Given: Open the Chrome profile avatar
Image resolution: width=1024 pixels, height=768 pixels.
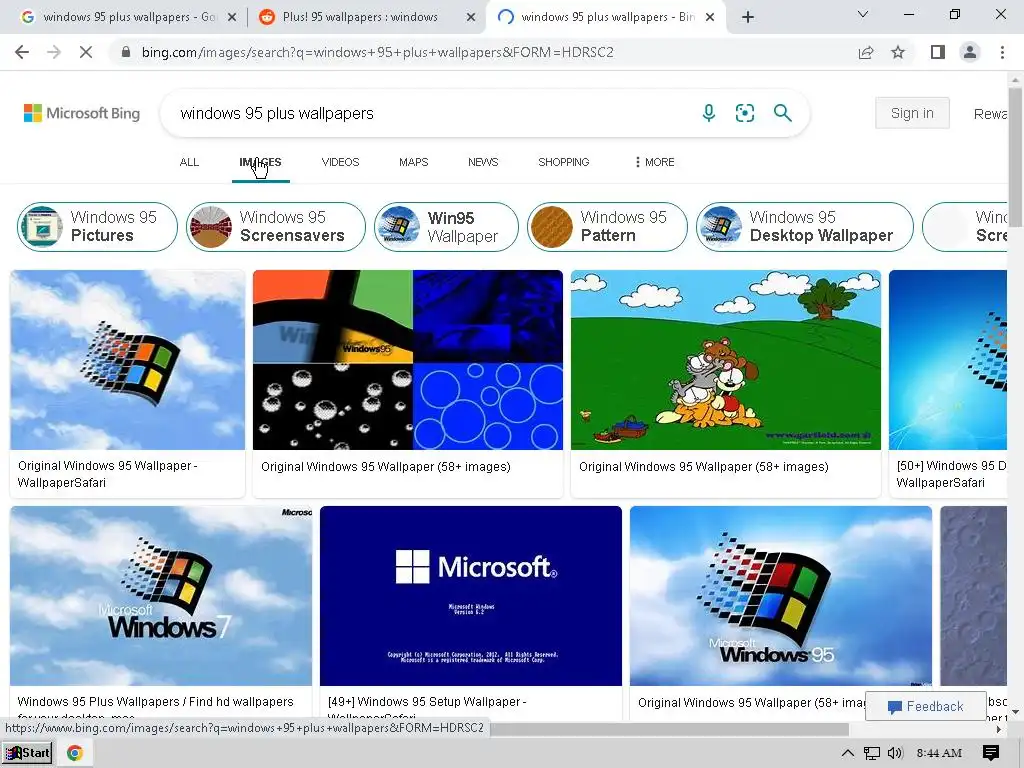Looking at the screenshot, I should pyautogui.click(x=970, y=52).
